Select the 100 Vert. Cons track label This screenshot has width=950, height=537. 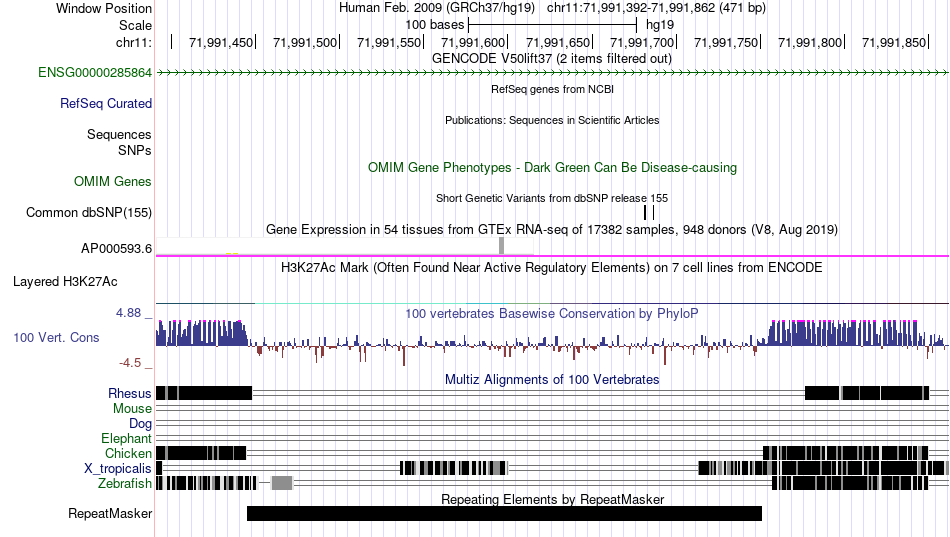point(56,338)
